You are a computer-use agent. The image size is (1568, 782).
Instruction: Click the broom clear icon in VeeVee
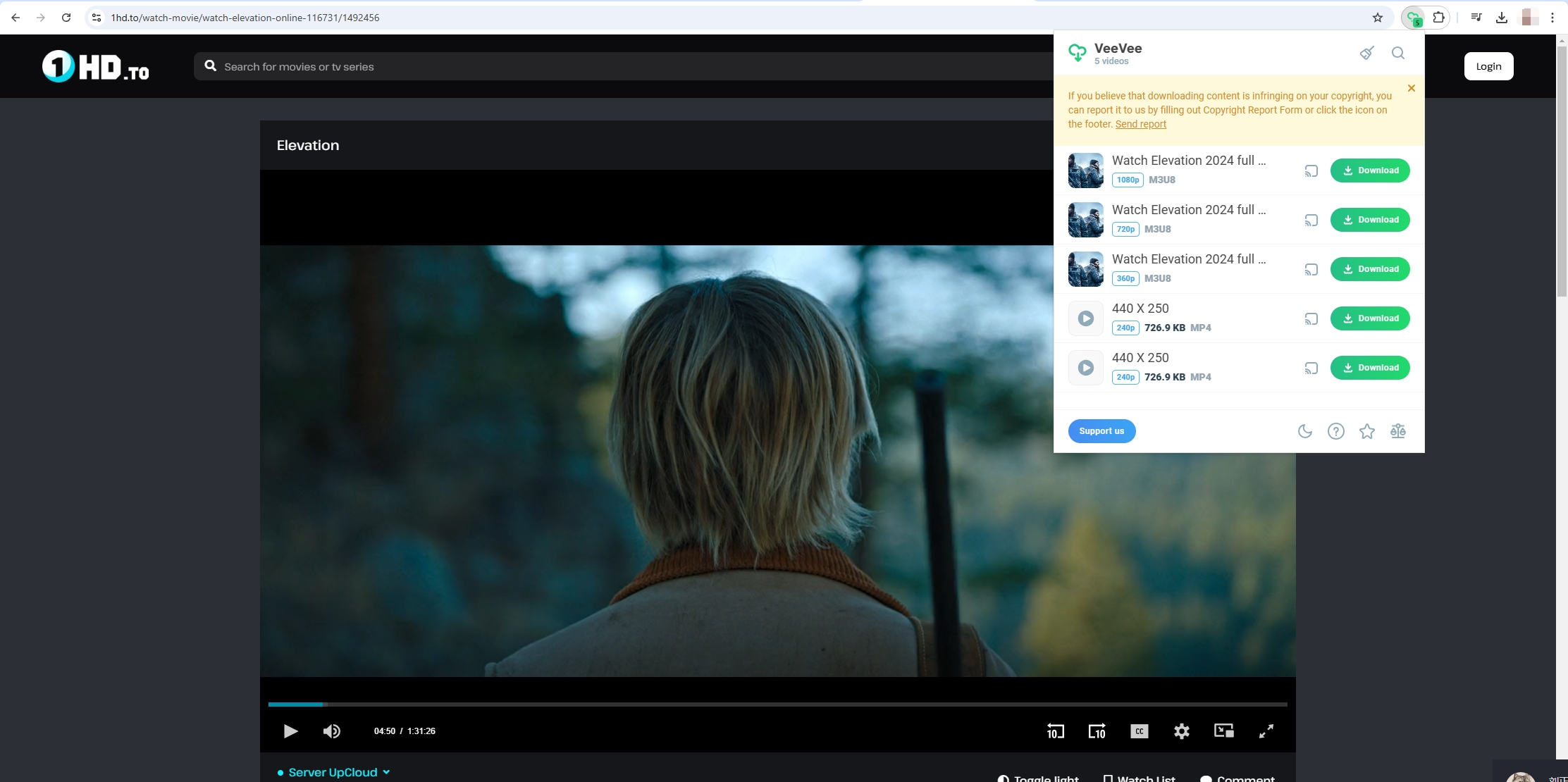[x=1367, y=53]
